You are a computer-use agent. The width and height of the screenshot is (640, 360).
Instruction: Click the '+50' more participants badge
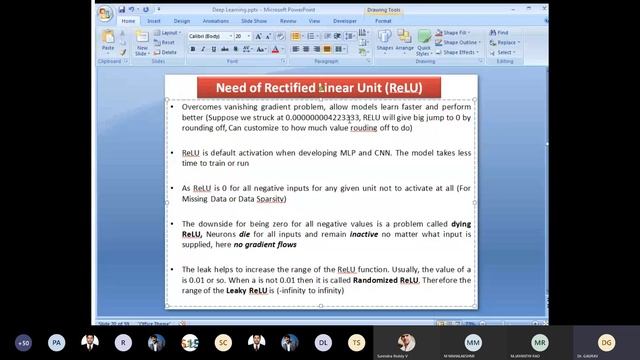click(23, 343)
